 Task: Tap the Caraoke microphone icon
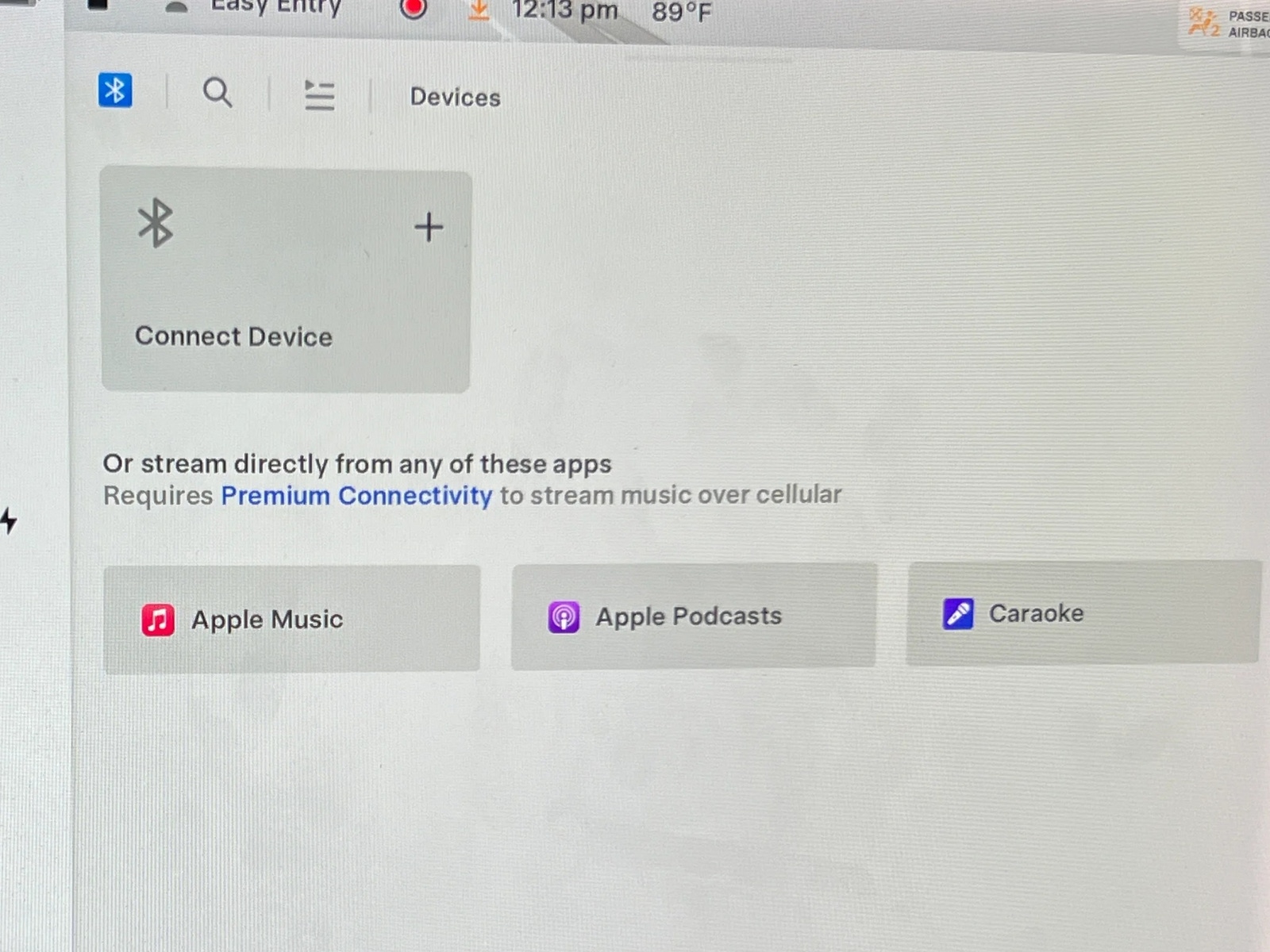[x=958, y=613]
